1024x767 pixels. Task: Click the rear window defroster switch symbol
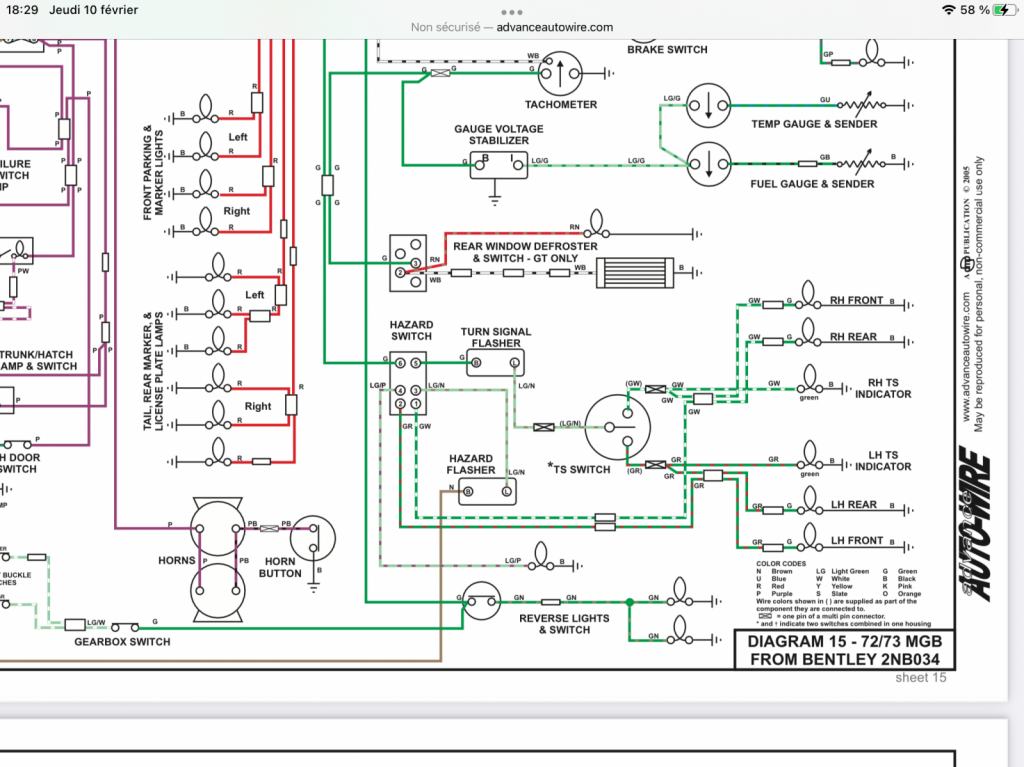pos(408,263)
